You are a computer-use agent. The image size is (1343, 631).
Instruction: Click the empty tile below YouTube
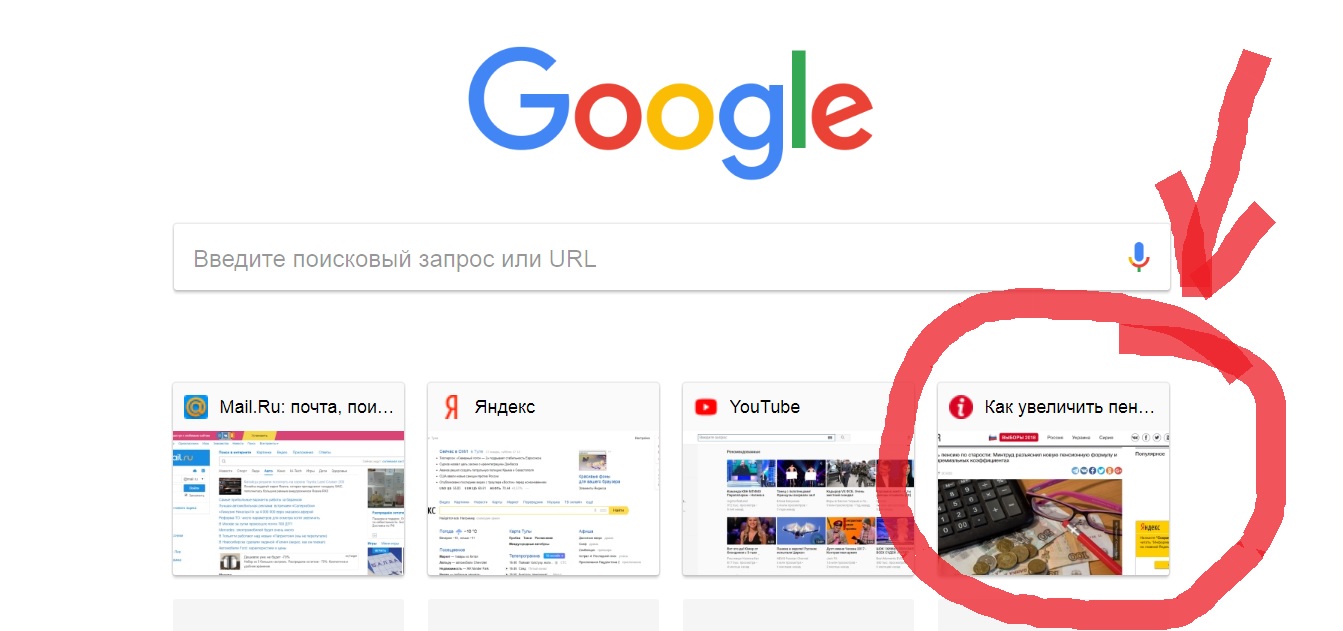tap(798, 615)
